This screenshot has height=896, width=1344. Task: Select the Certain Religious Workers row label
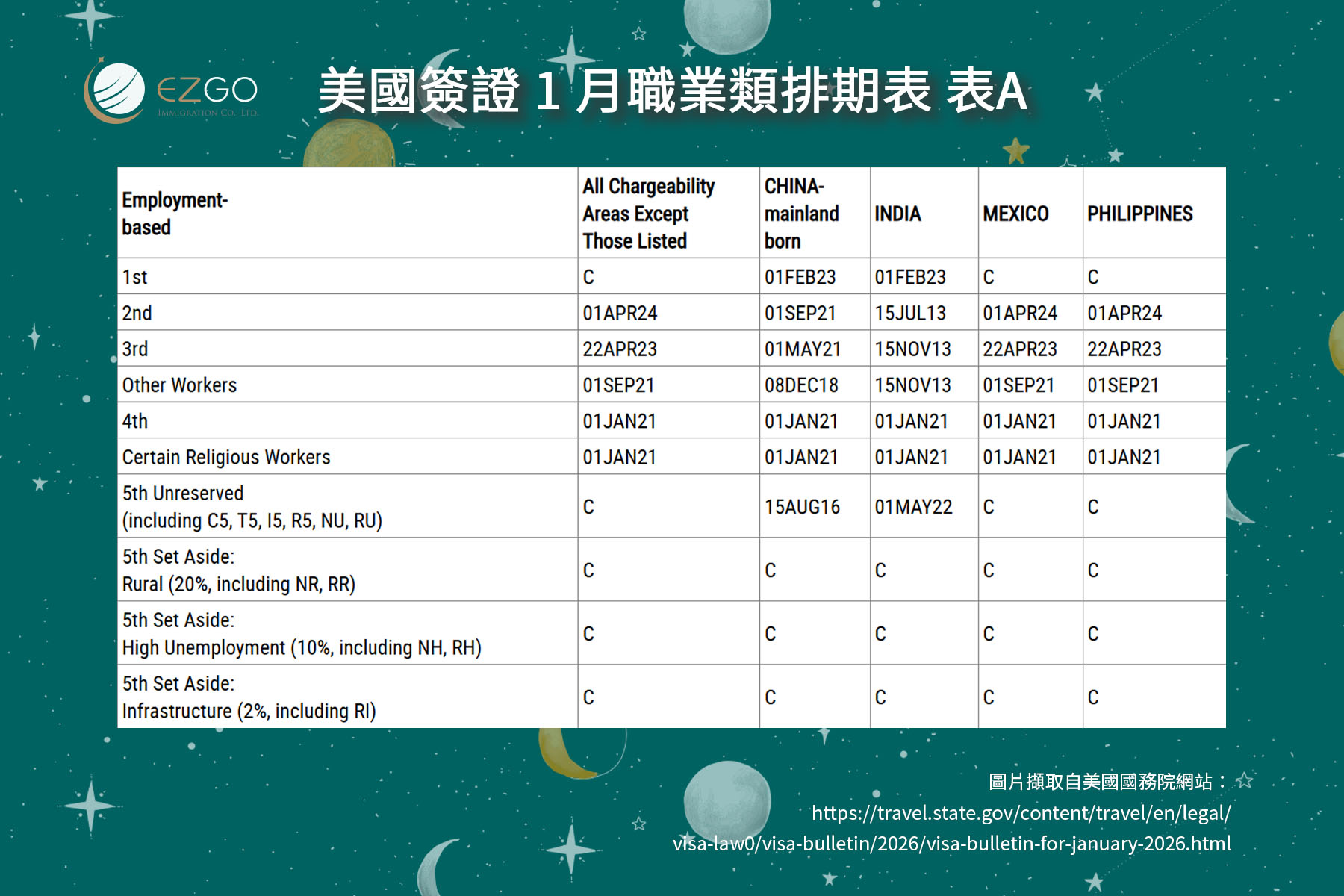click(x=226, y=457)
